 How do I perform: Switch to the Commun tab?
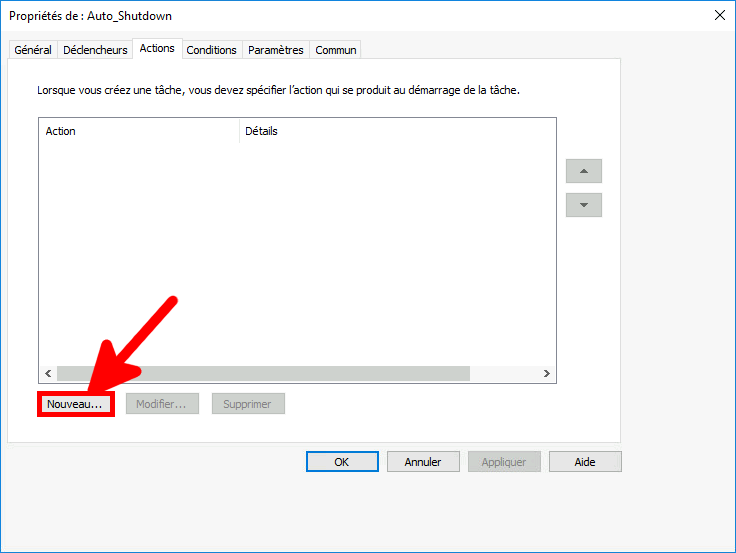(x=335, y=50)
